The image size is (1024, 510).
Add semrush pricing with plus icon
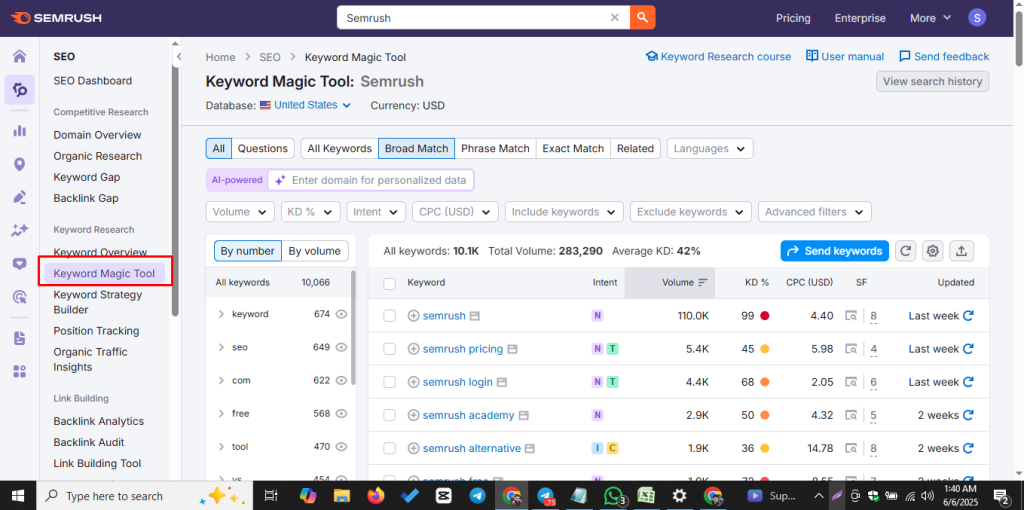(413, 349)
